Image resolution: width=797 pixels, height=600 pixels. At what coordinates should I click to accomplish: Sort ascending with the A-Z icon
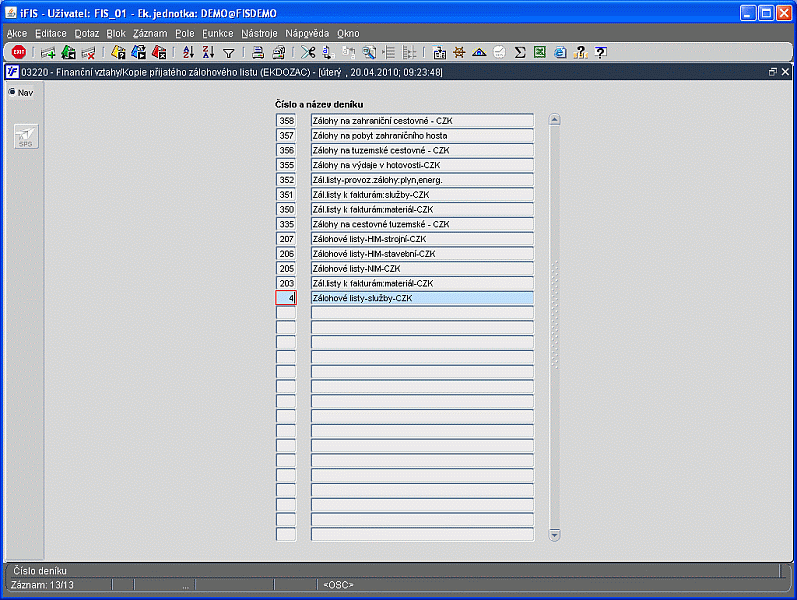click(189, 52)
